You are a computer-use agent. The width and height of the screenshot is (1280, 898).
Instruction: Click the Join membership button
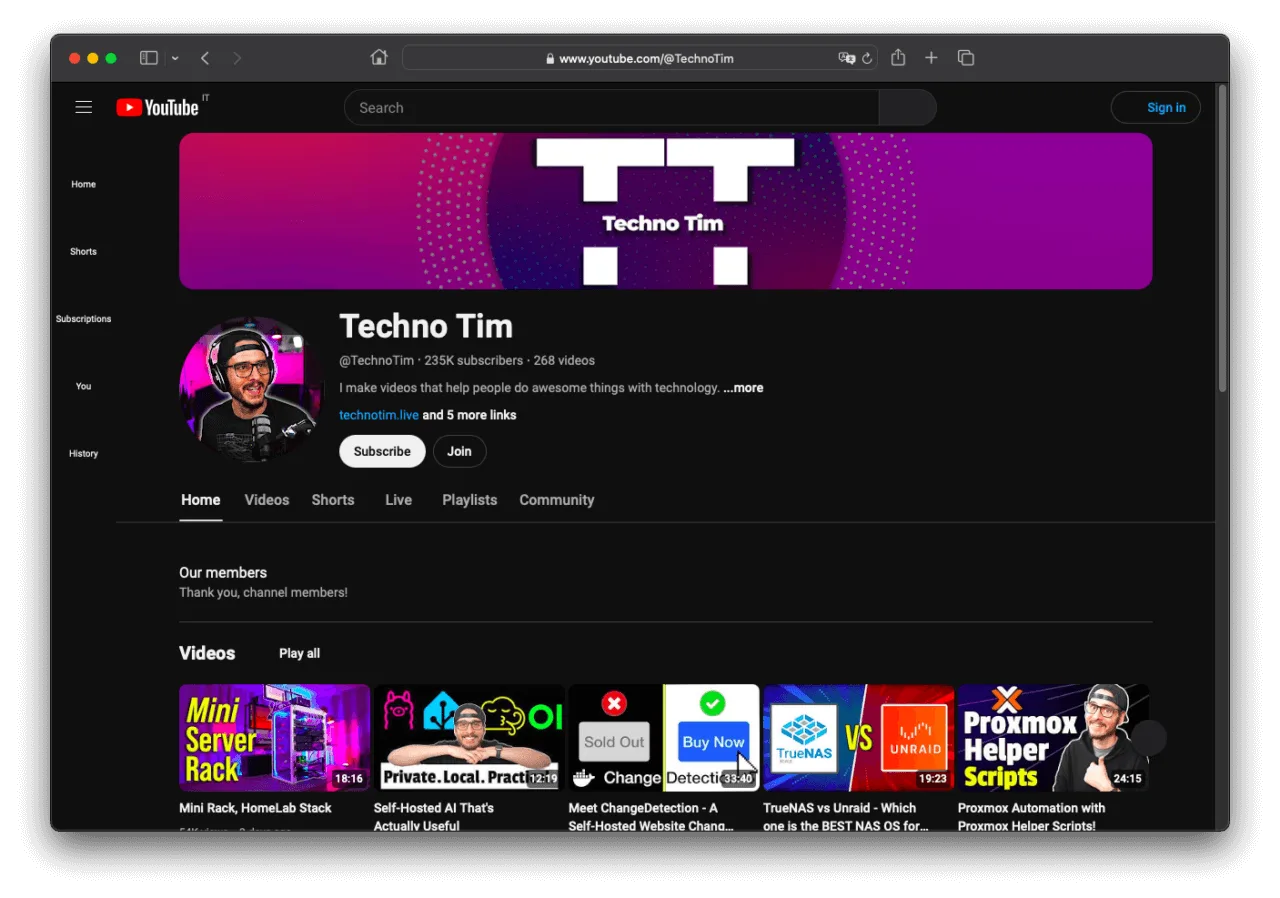(x=459, y=451)
